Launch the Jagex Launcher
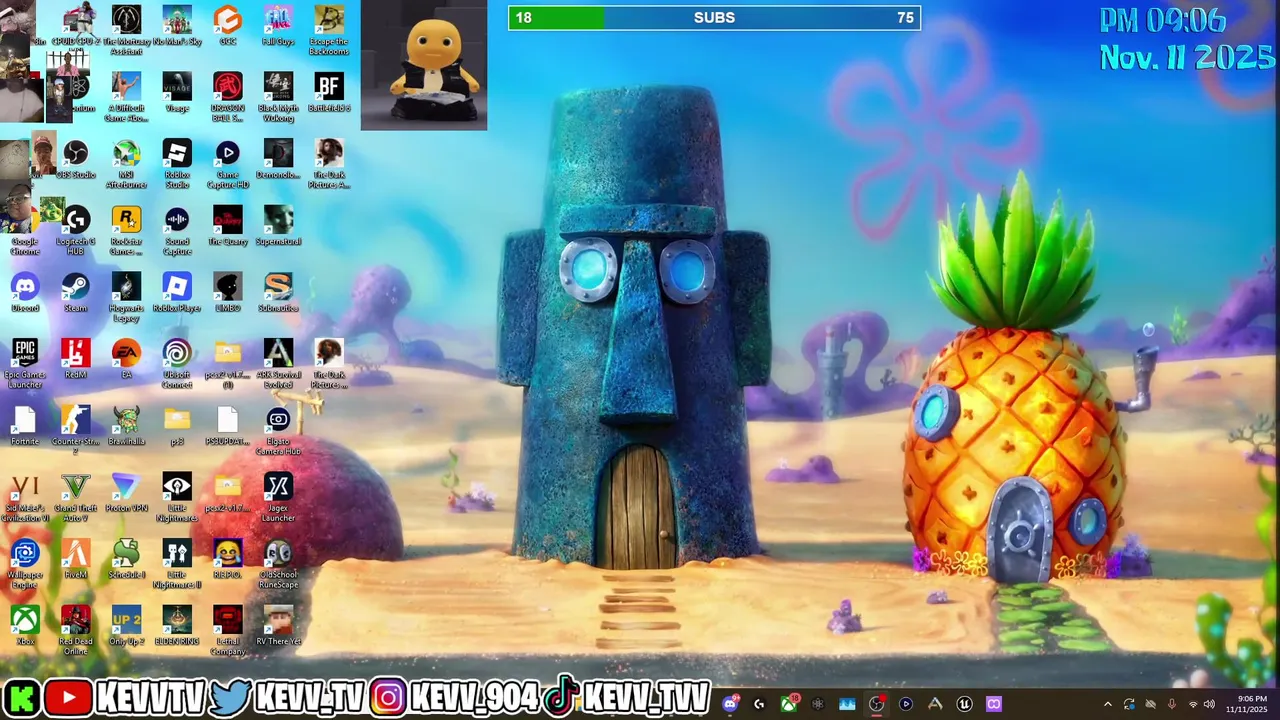The image size is (1280, 720). tap(278, 498)
